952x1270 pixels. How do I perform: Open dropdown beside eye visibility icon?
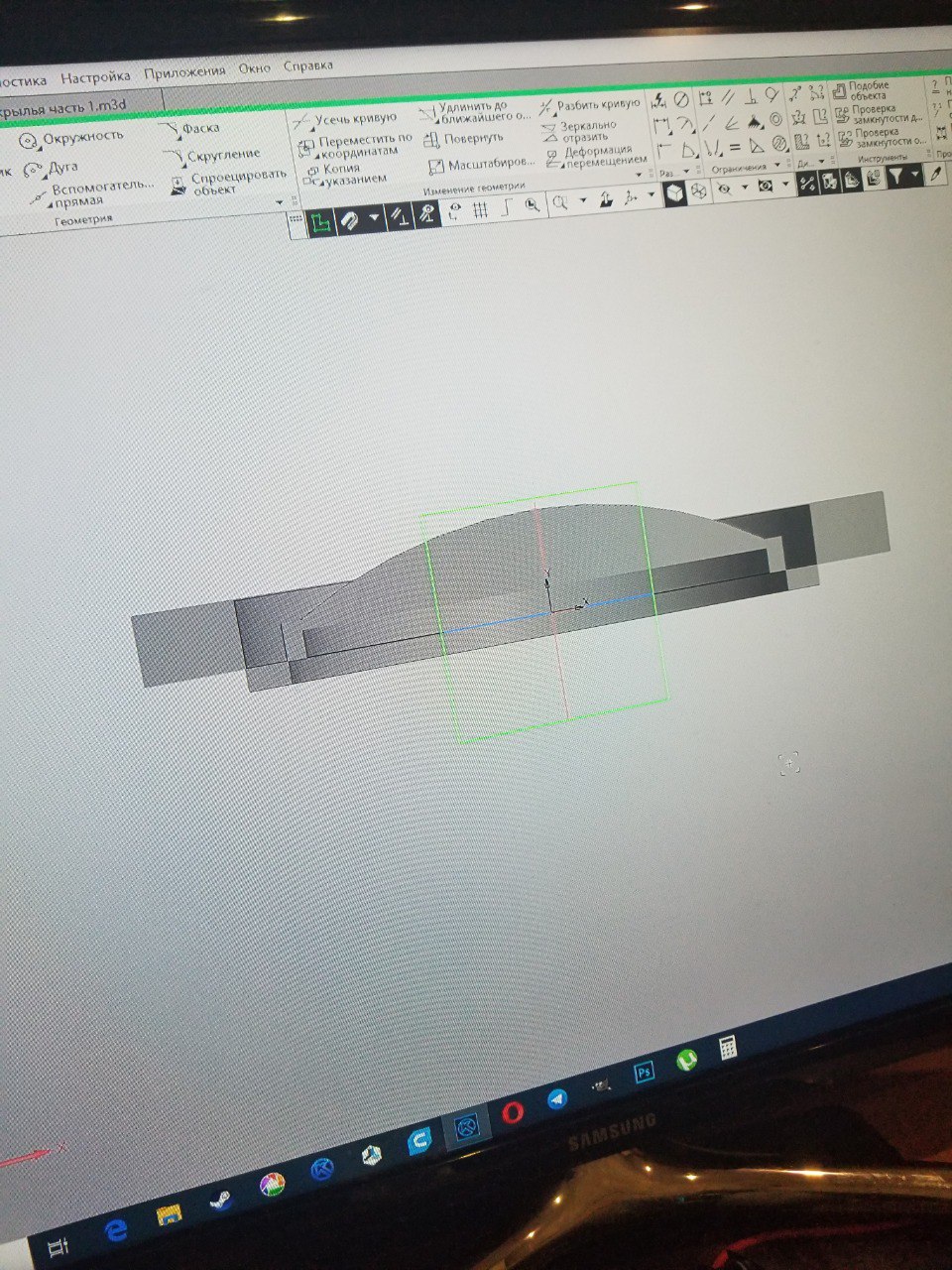(x=744, y=188)
